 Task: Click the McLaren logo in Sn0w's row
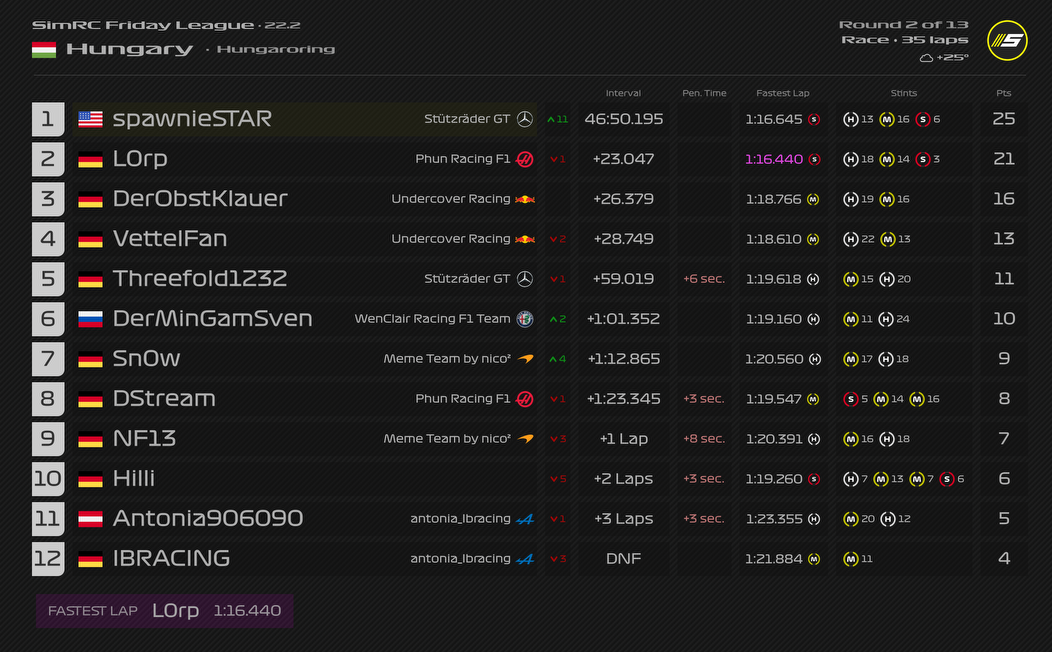point(525,359)
